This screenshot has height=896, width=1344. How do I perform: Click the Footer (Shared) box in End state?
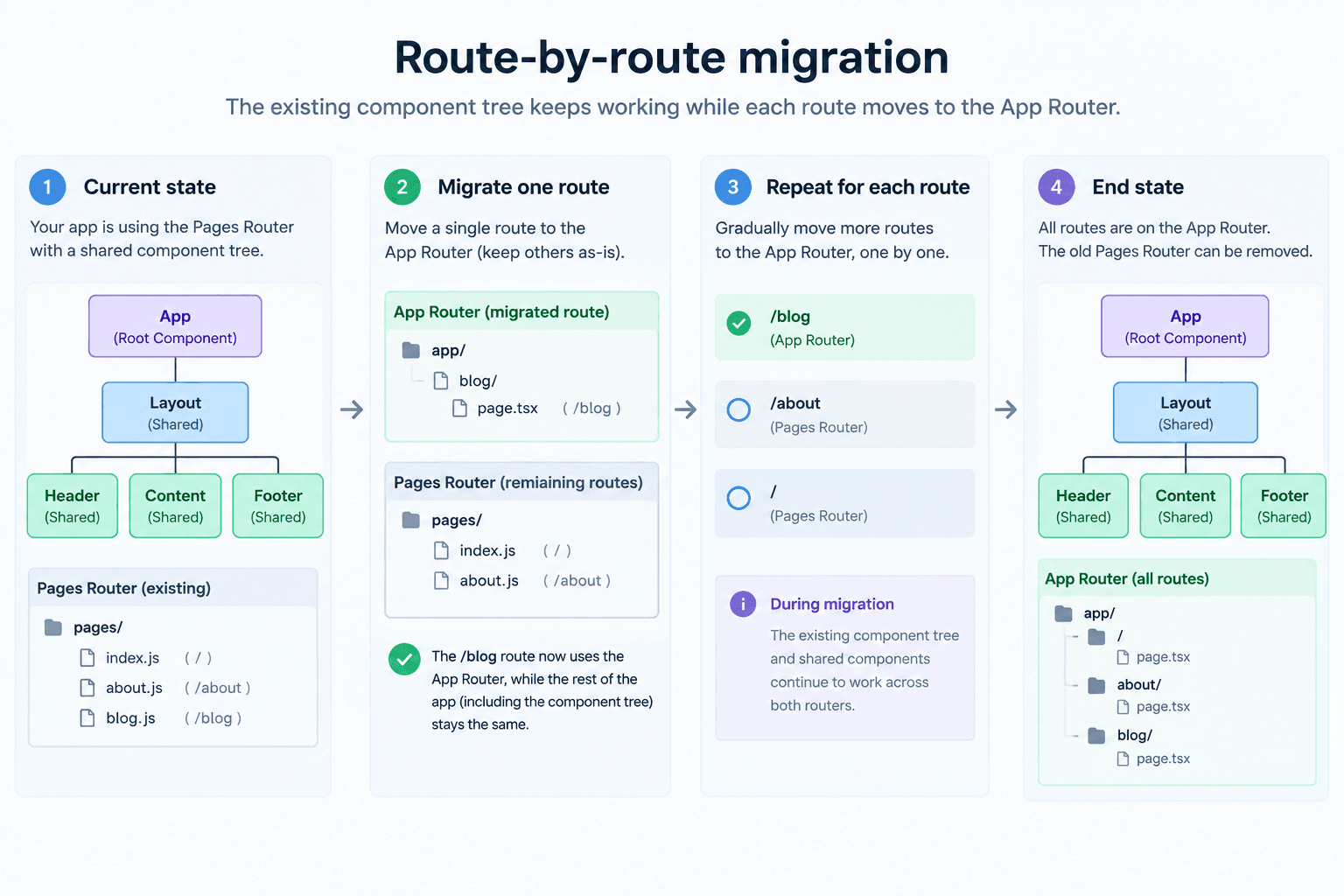pos(1284,506)
